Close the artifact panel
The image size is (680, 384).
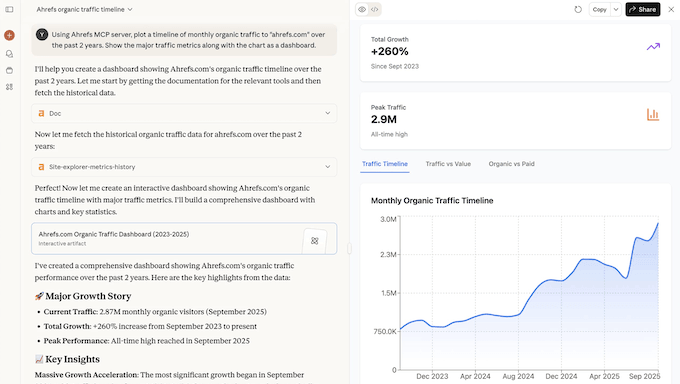point(671,9)
